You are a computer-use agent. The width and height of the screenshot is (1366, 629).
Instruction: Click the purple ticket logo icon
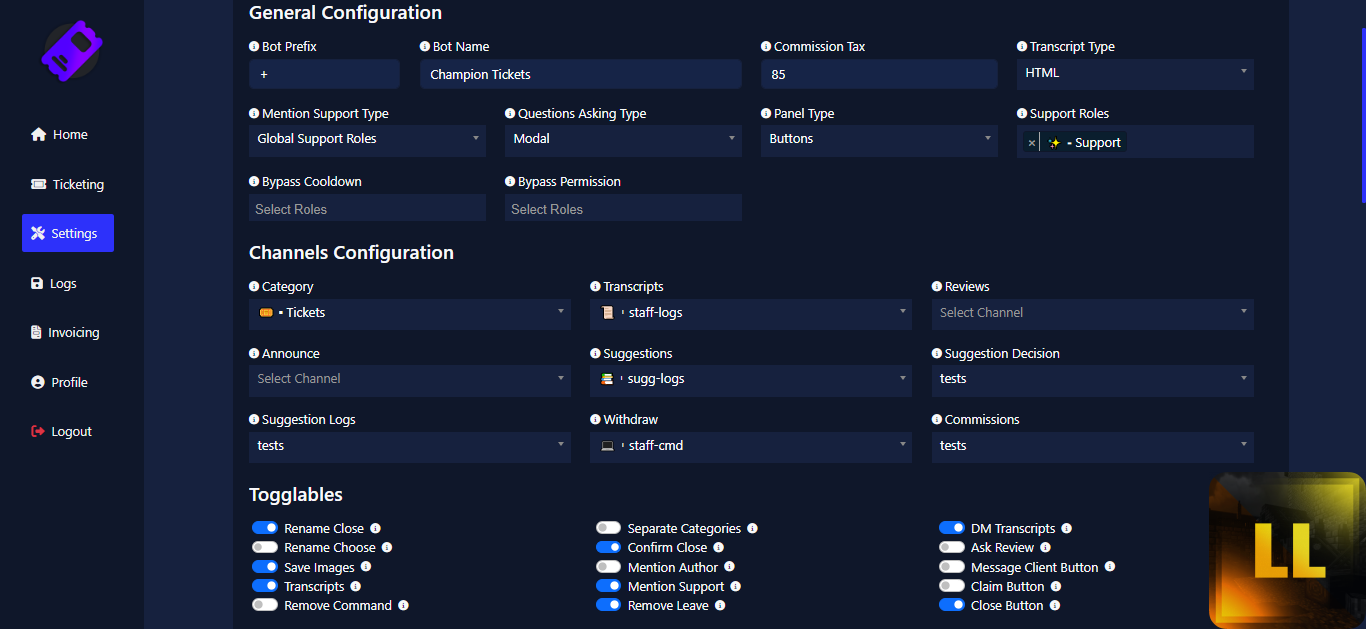pyautogui.click(x=71, y=50)
